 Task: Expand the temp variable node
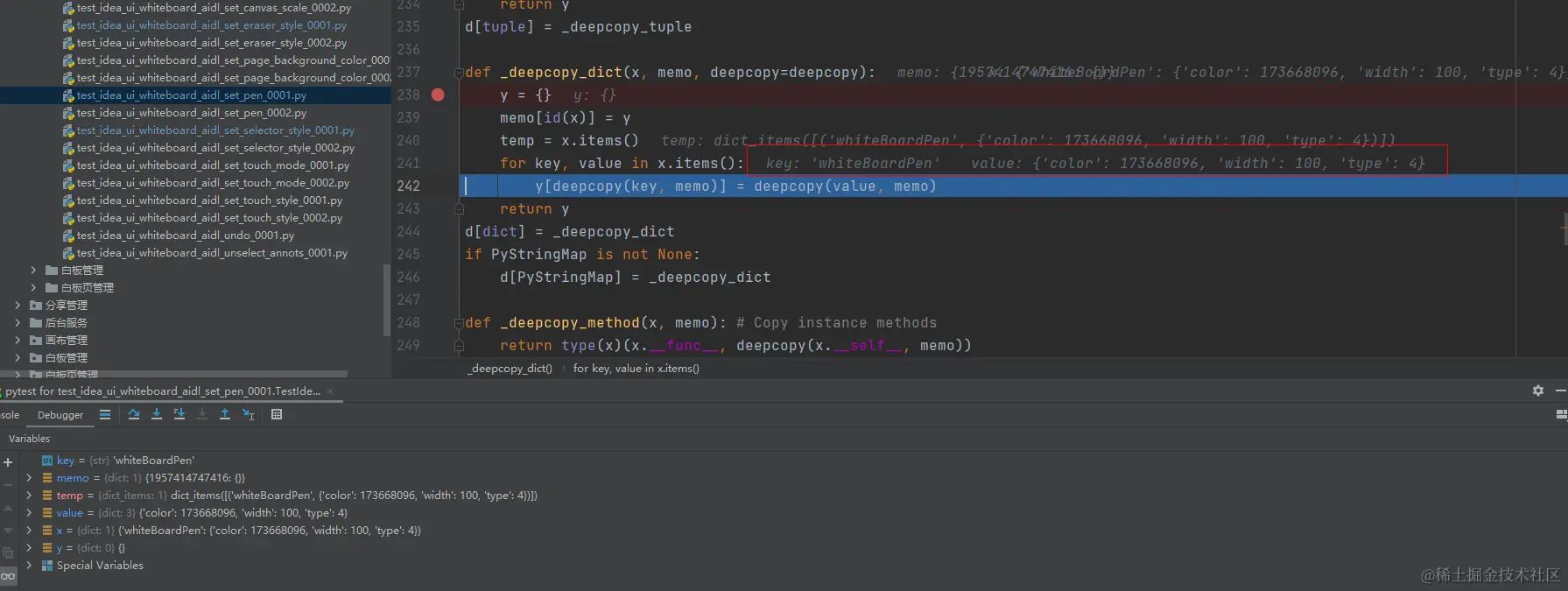tap(29, 496)
